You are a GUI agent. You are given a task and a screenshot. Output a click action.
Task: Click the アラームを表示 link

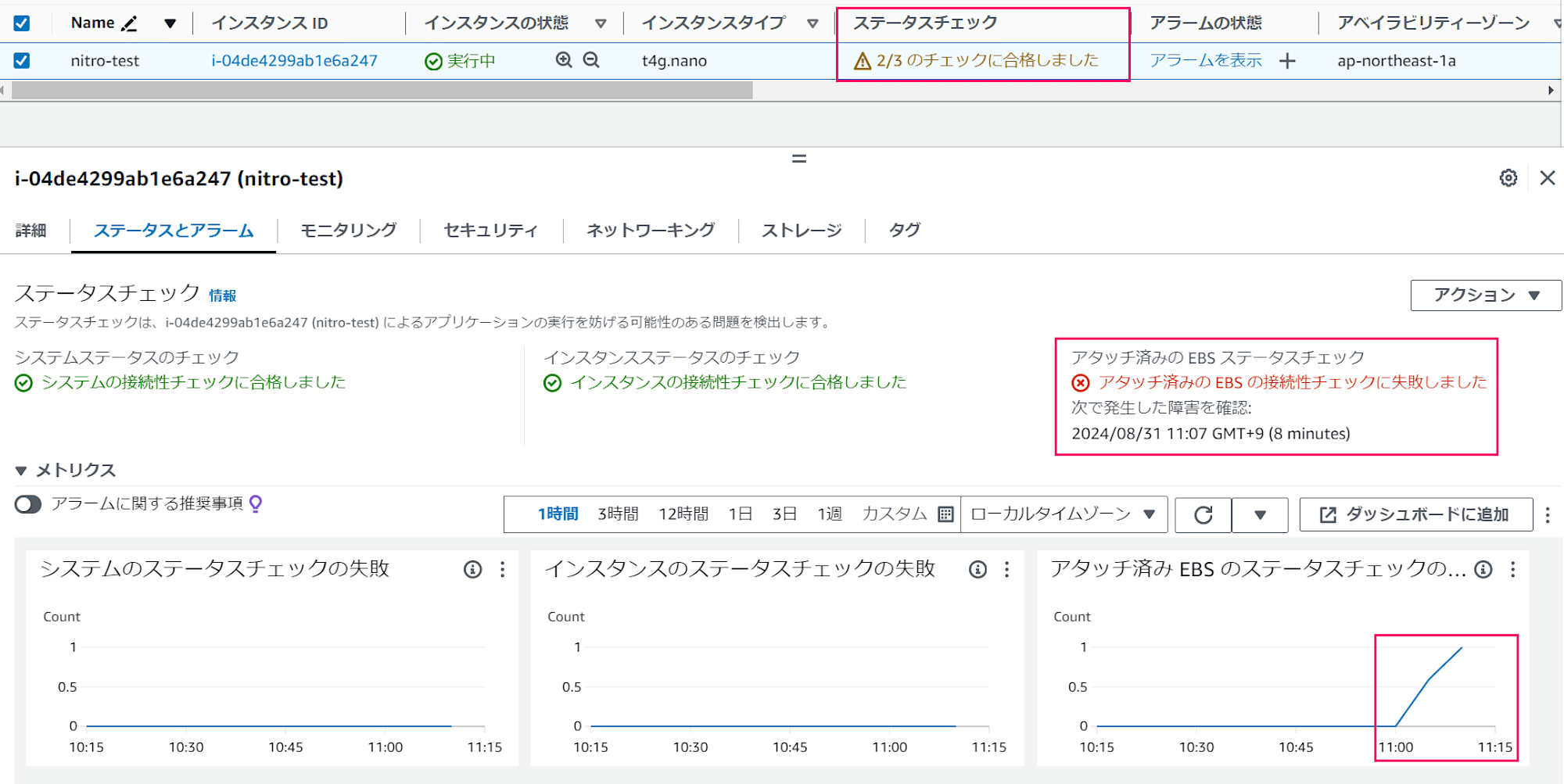click(1206, 61)
